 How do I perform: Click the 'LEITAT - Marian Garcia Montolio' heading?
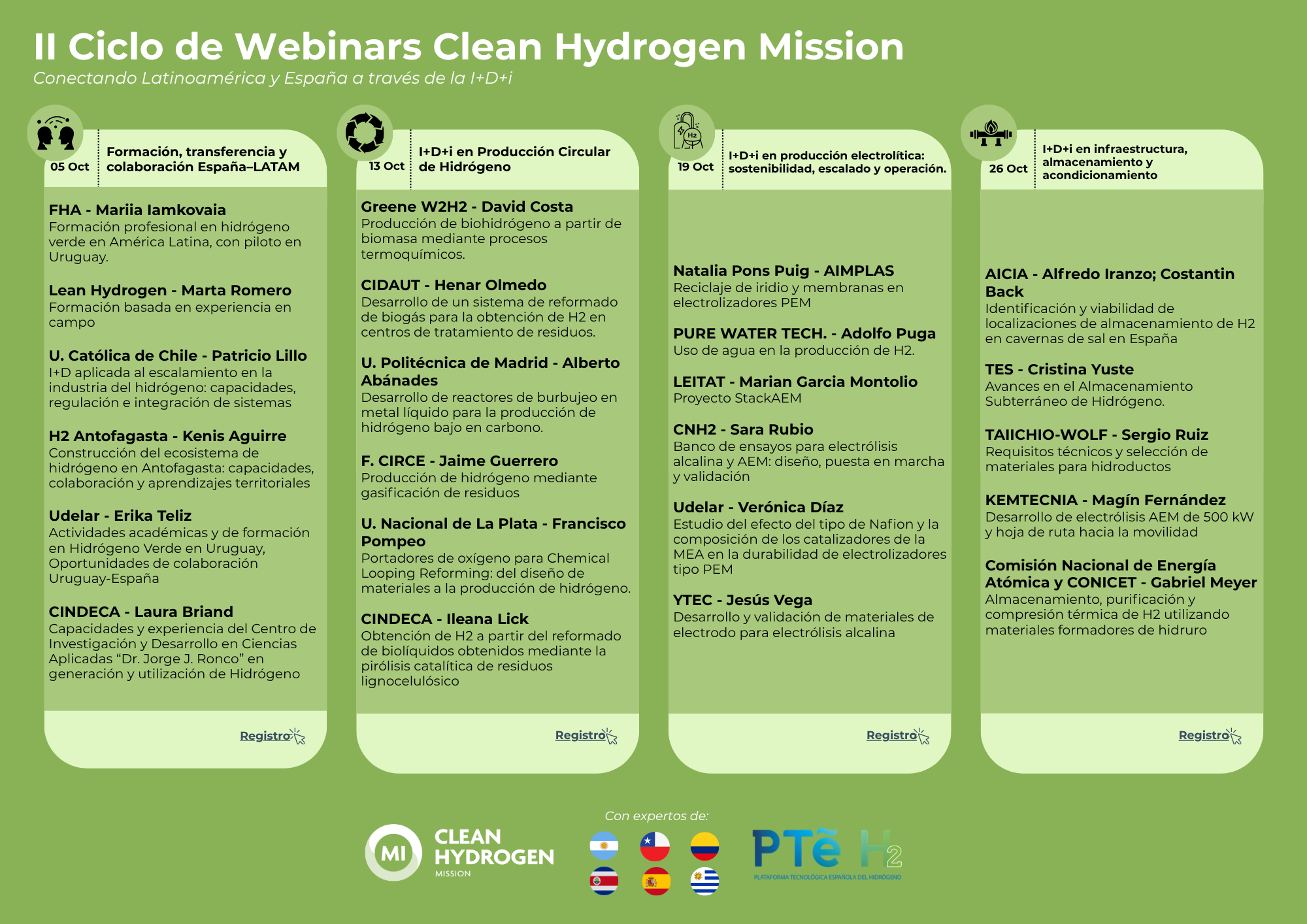click(795, 382)
